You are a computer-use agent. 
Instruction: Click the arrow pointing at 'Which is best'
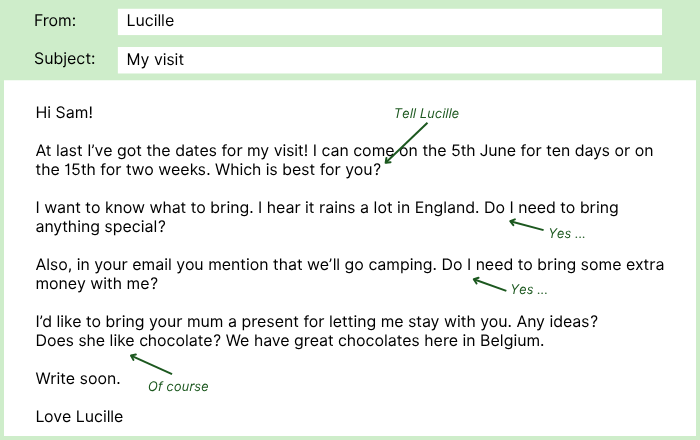tap(405, 145)
